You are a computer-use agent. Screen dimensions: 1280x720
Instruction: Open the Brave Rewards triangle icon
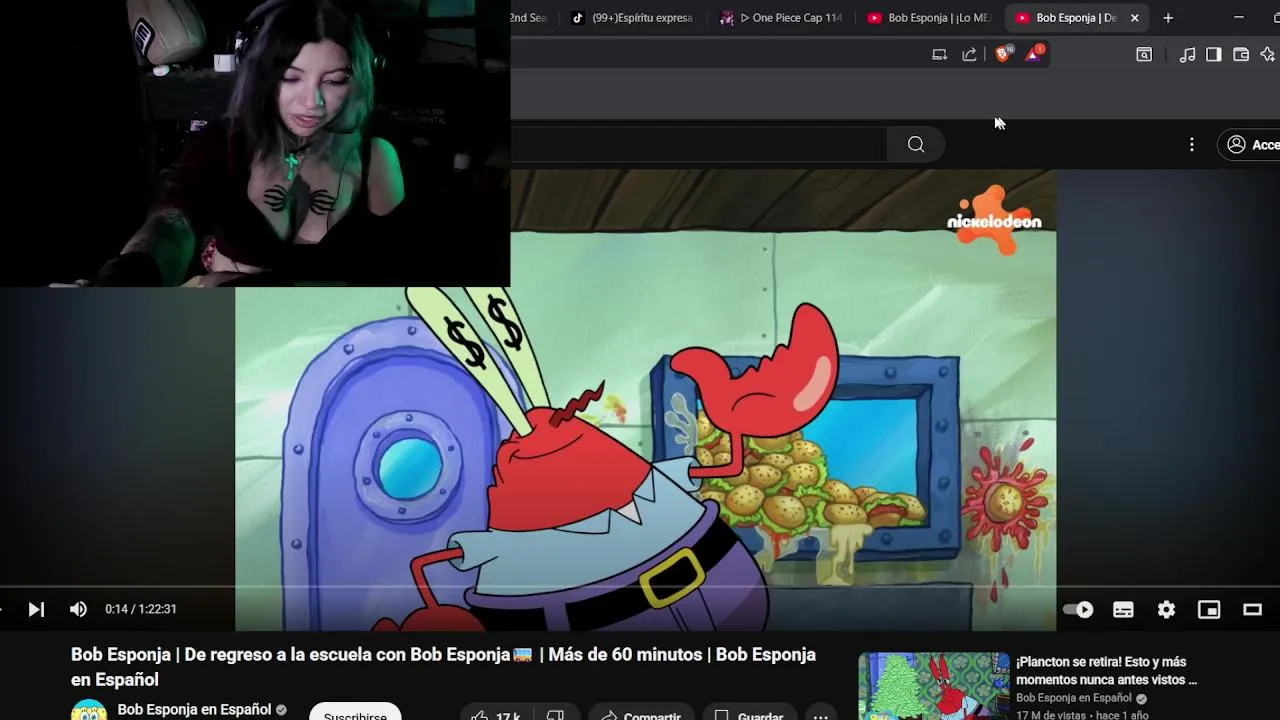[x=1033, y=54]
